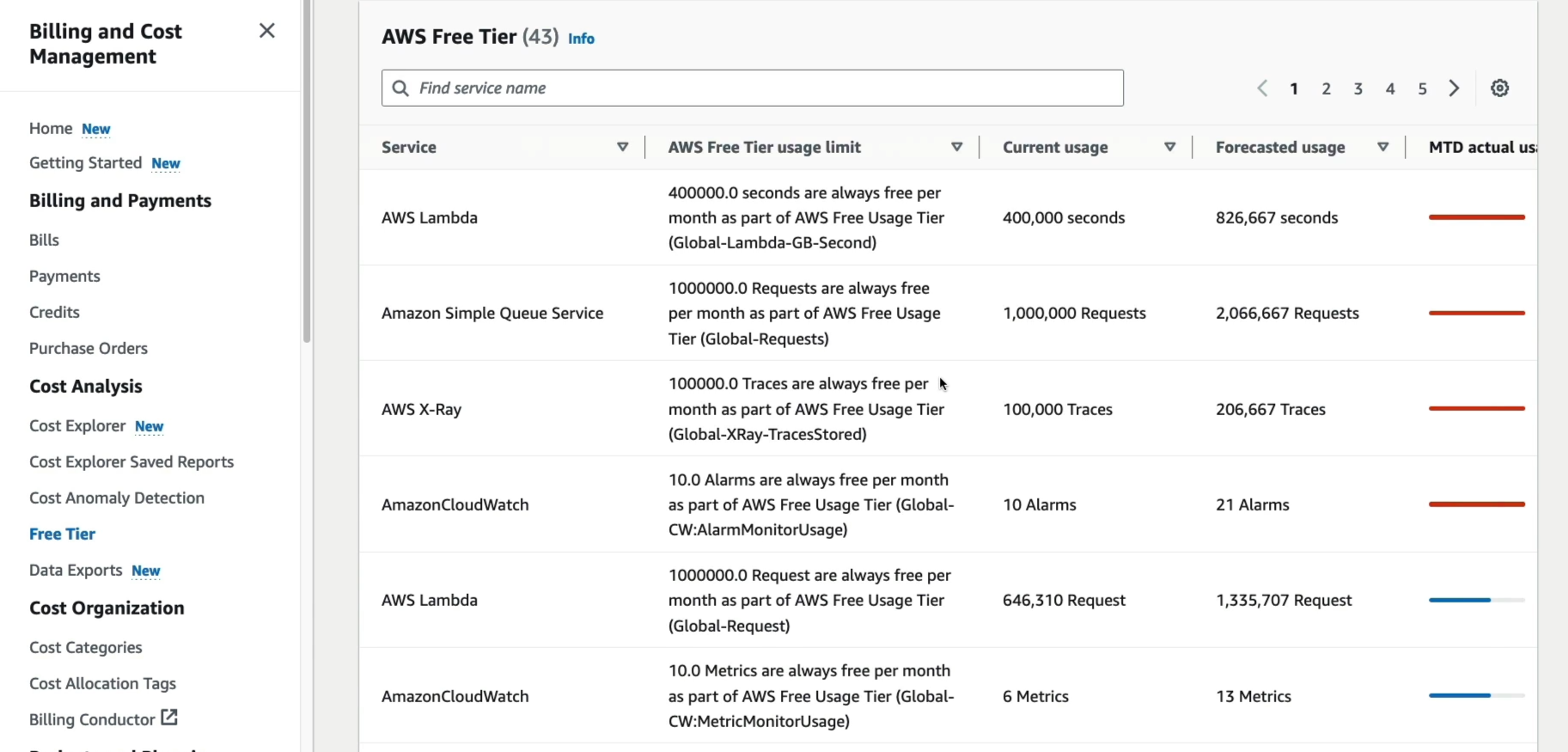Viewport: 1568px width, 752px height.
Task: Click the MTD actual usage column header
Action: click(x=1482, y=147)
